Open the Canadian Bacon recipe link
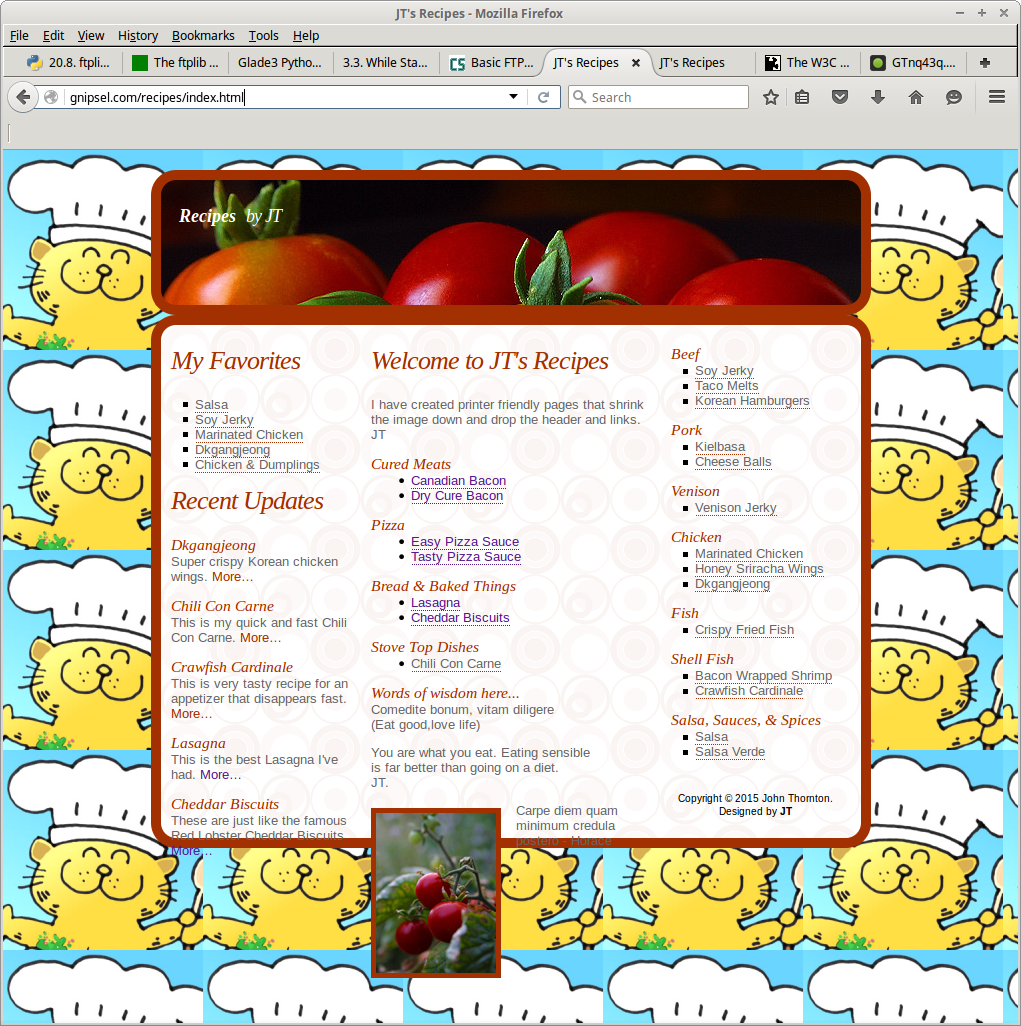The width and height of the screenshot is (1021, 1026). pos(458,481)
